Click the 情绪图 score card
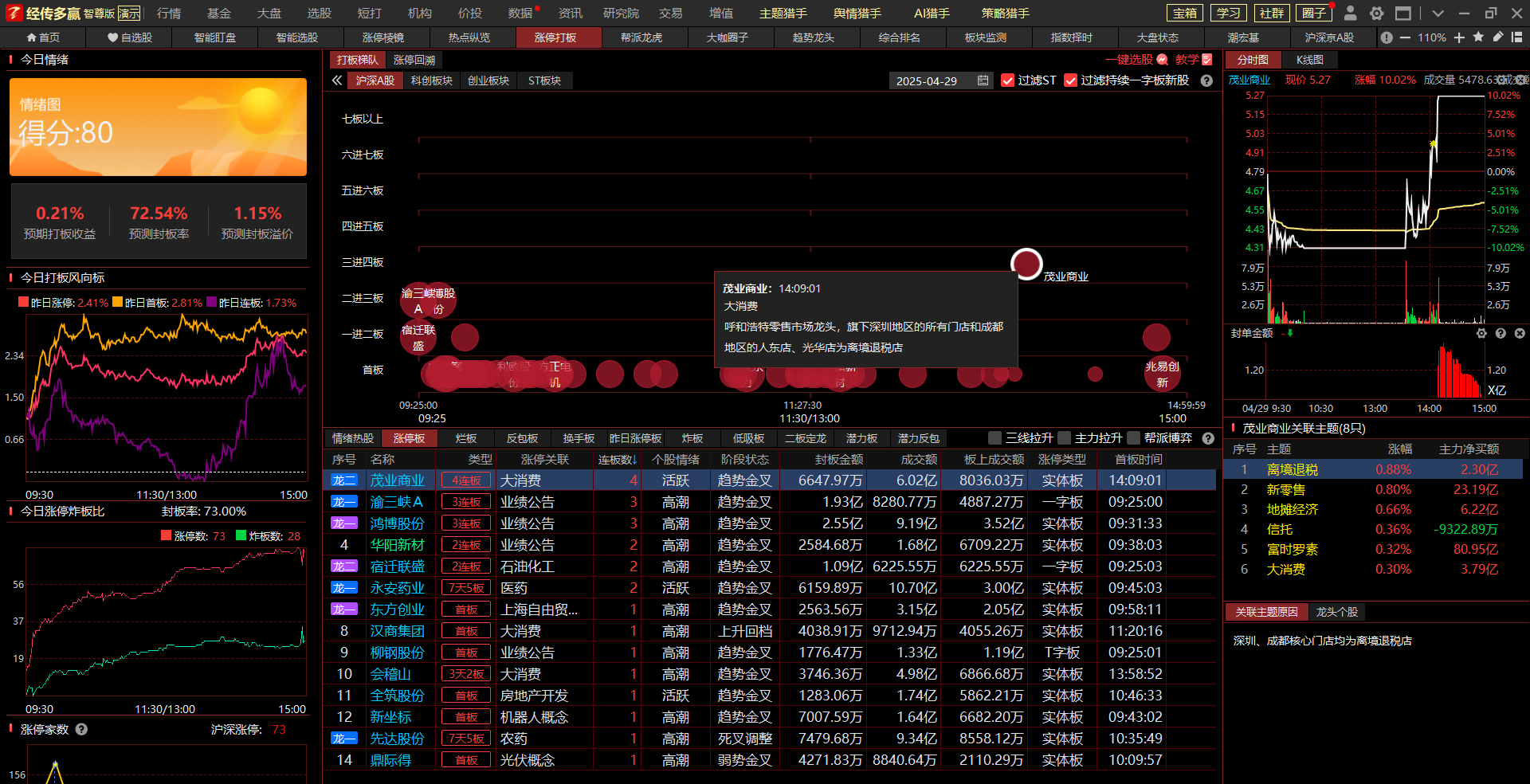Image resolution: width=1530 pixels, height=784 pixels. coord(158,127)
